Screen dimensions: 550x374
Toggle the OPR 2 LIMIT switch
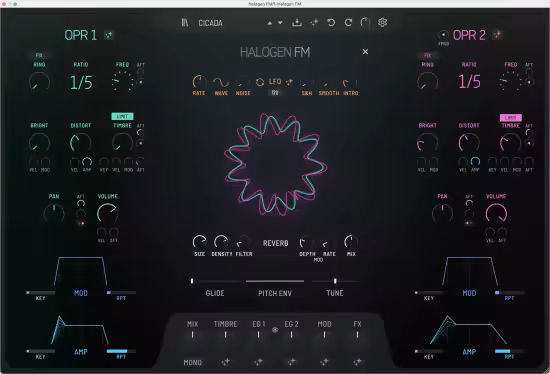[x=511, y=118]
